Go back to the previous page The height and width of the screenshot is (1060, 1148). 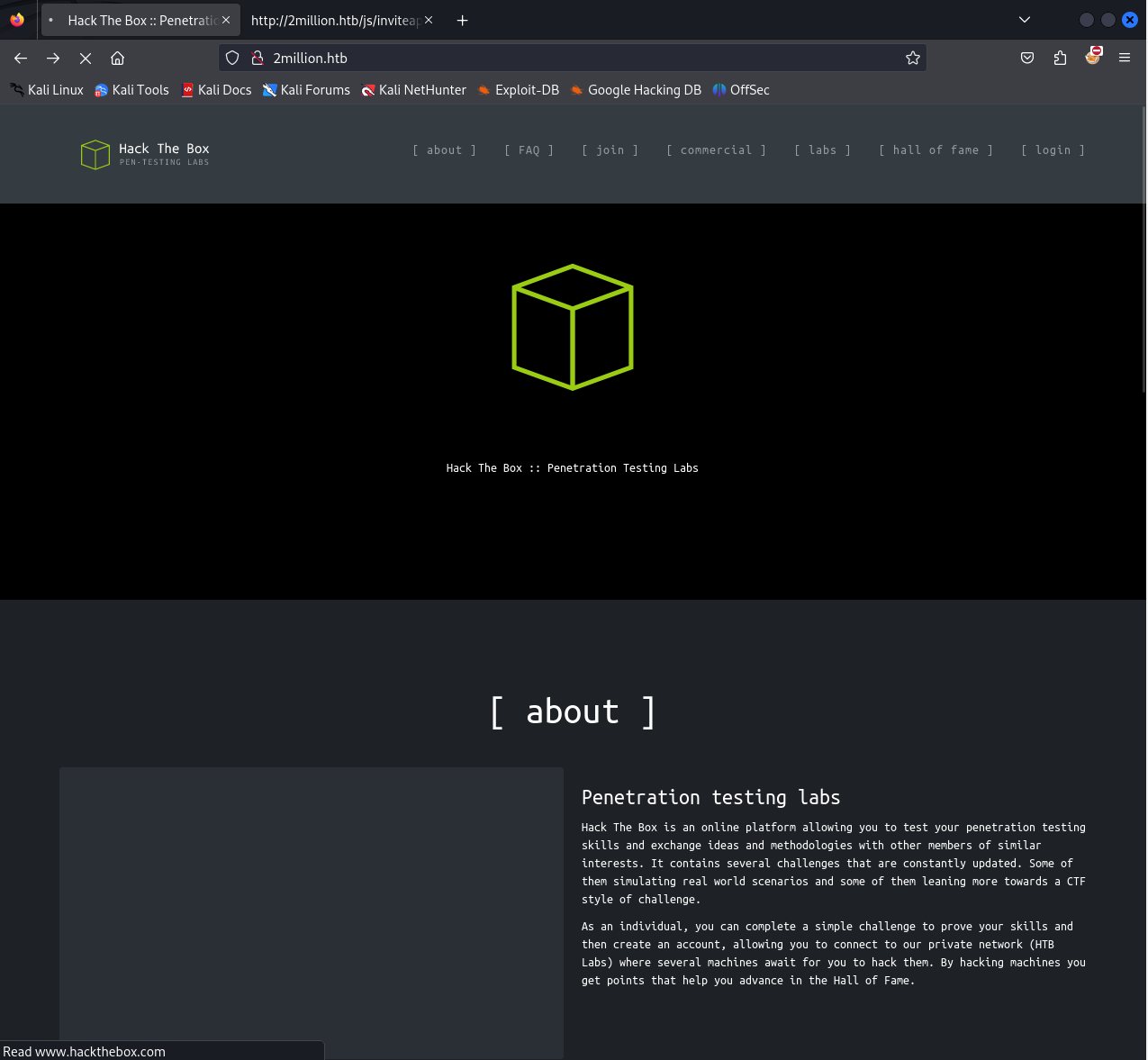[x=21, y=58]
